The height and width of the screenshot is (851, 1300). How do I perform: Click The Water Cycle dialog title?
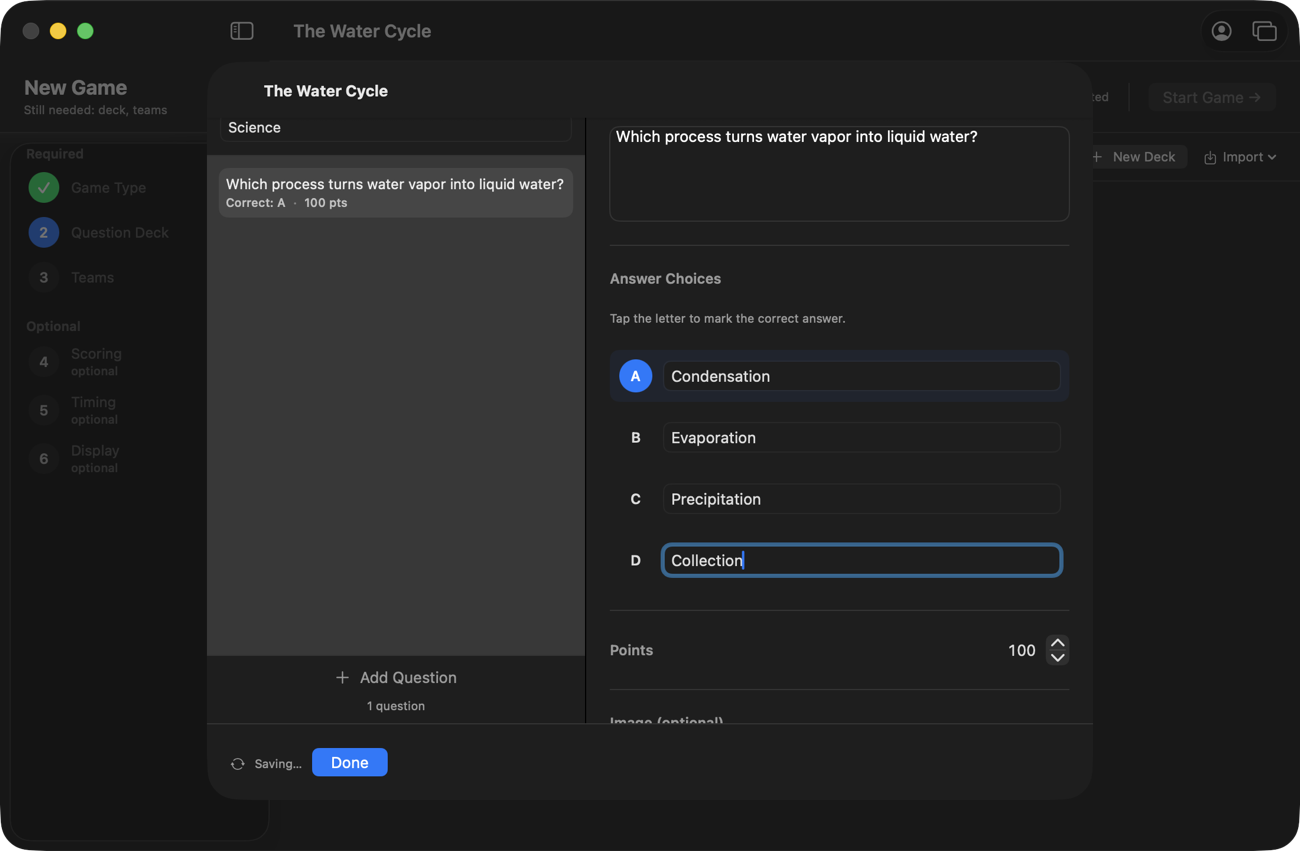click(x=326, y=91)
